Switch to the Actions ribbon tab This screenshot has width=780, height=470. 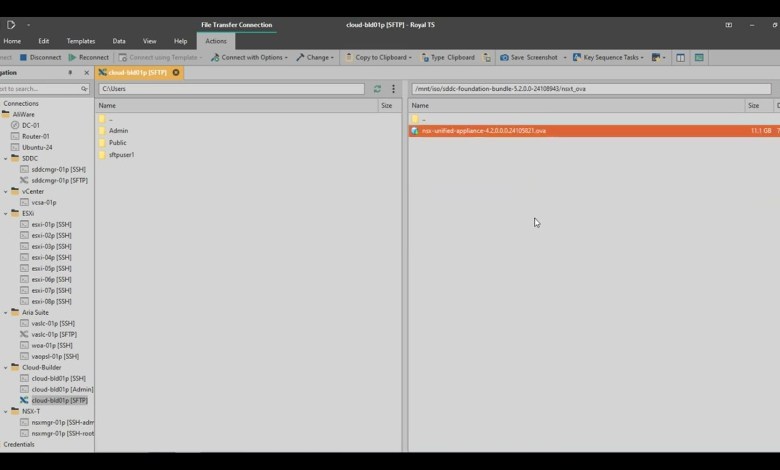216,41
